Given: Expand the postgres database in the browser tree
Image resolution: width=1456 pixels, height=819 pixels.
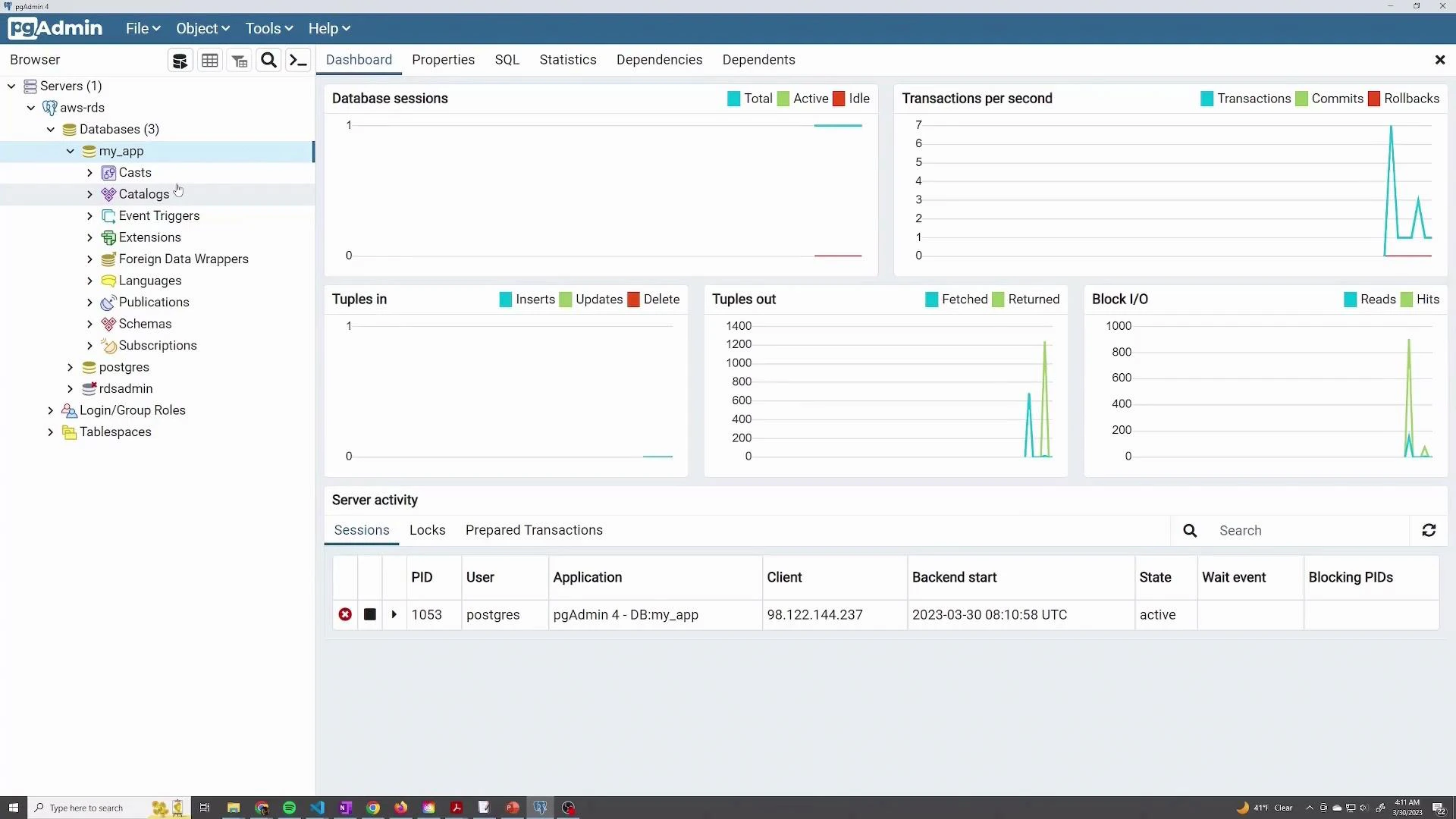Looking at the screenshot, I should click(x=69, y=367).
